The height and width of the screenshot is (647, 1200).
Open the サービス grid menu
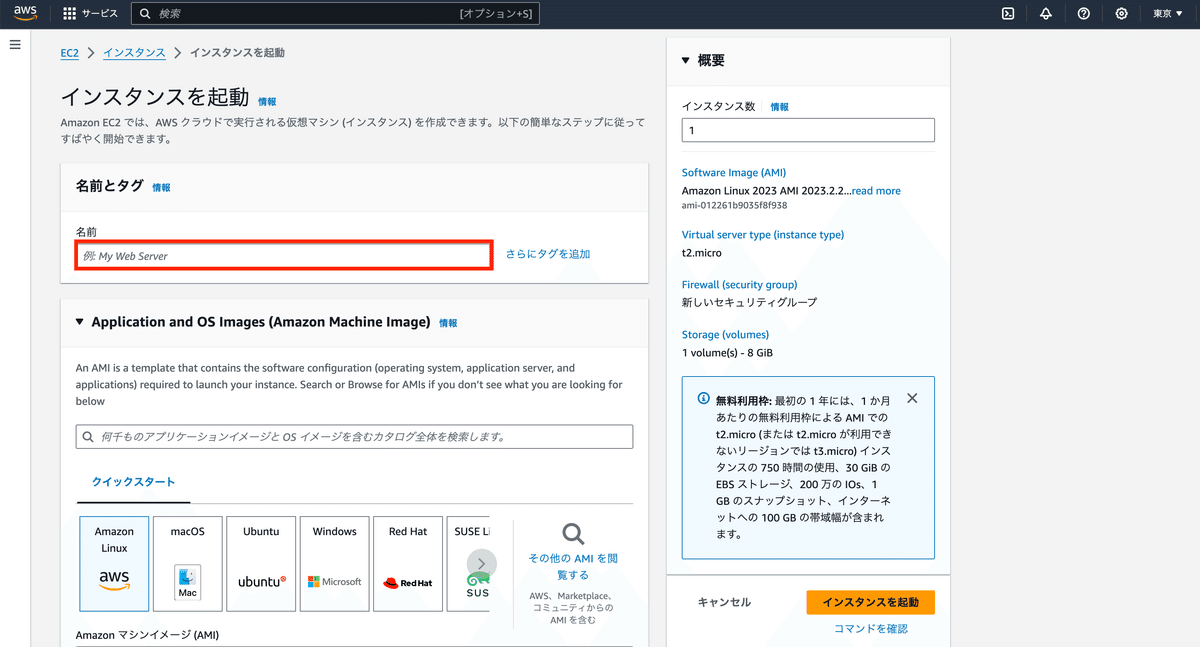click(90, 14)
